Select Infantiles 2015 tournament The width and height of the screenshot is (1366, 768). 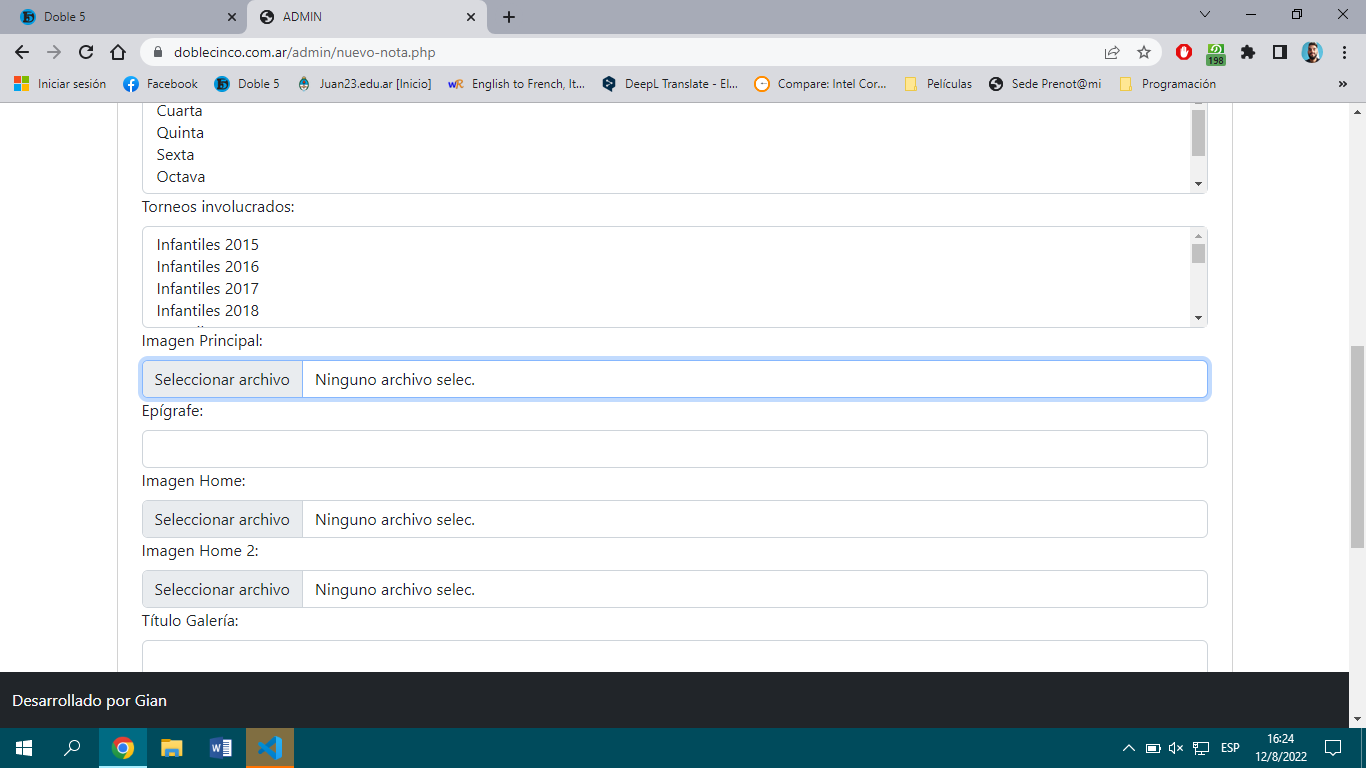[x=207, y=245]
